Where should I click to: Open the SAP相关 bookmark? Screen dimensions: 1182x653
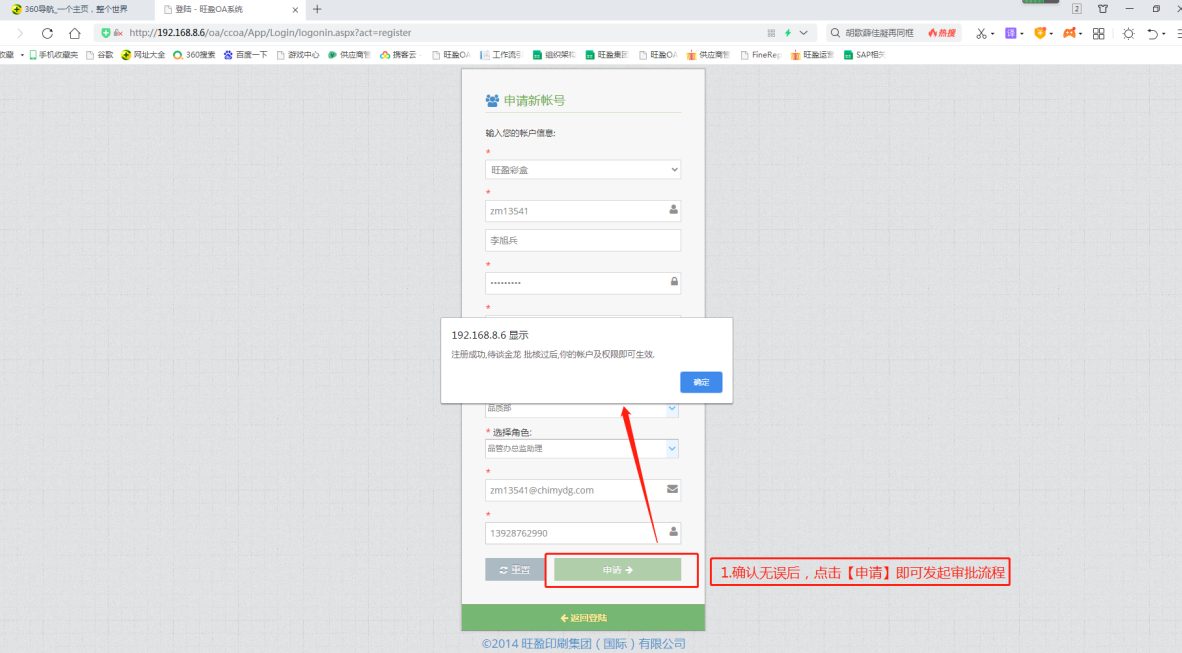(x=864, y=55)
